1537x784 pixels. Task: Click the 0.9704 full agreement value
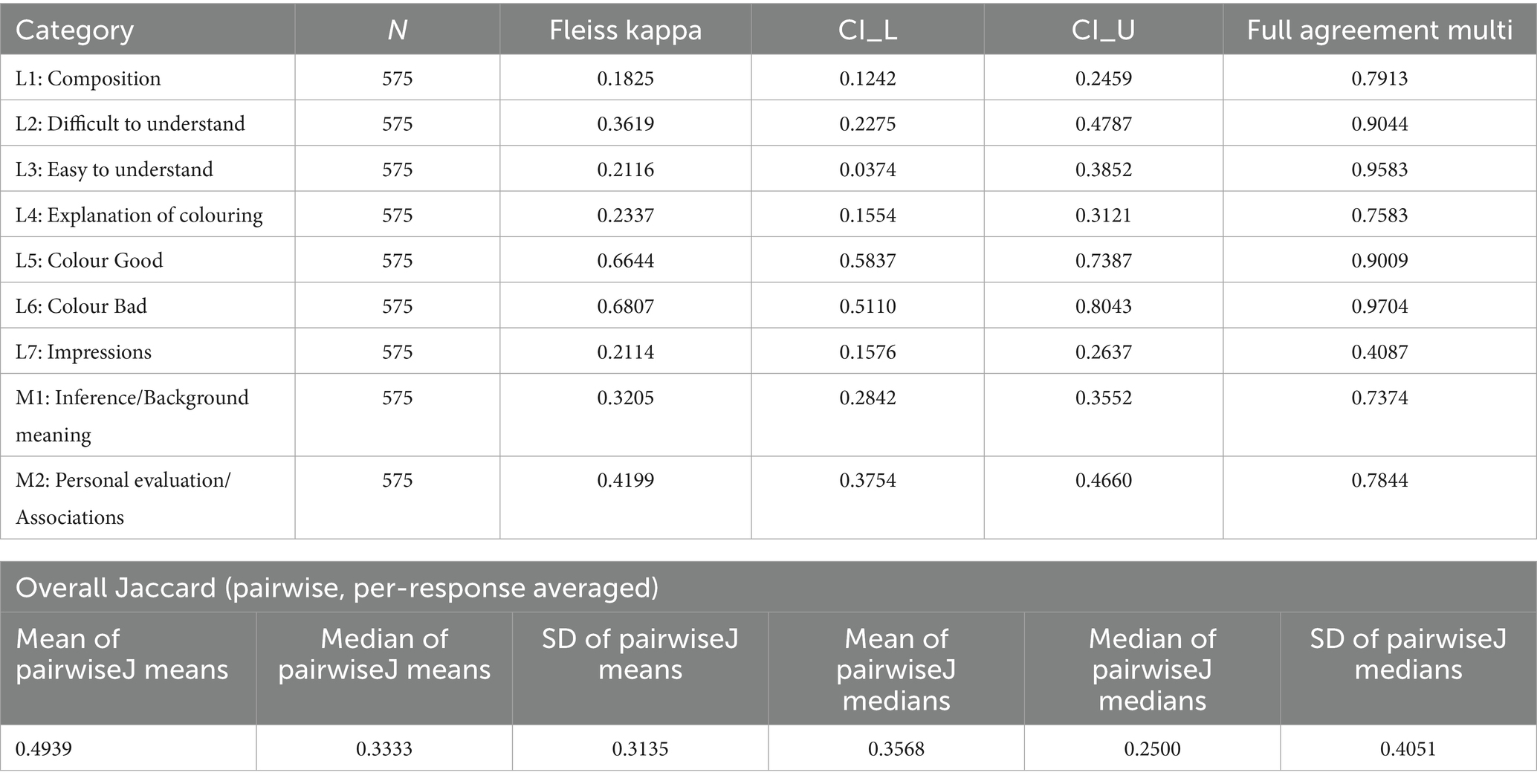coord(1379,306)
